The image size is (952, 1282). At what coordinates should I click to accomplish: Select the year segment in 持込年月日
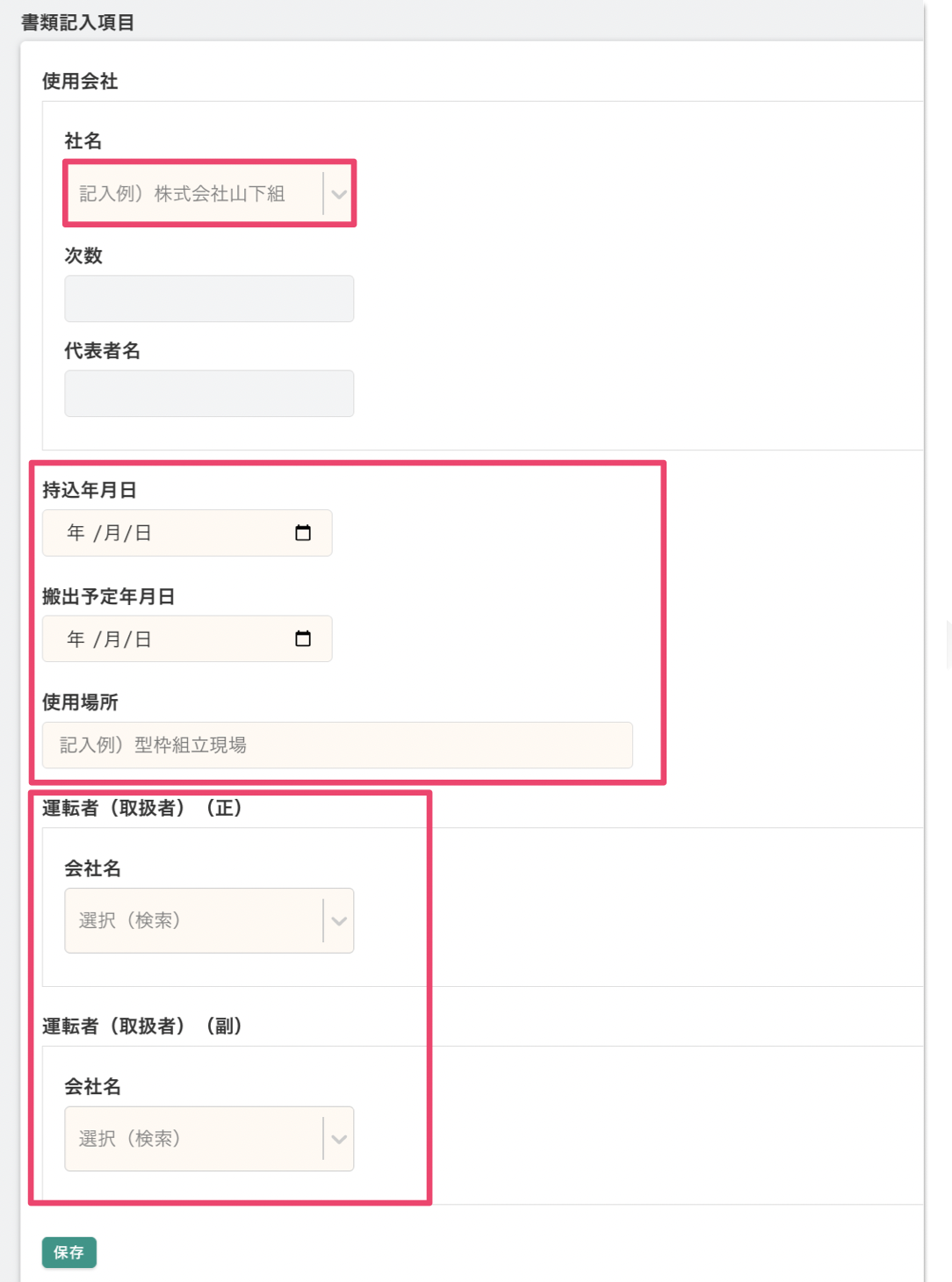pos(76,533)
